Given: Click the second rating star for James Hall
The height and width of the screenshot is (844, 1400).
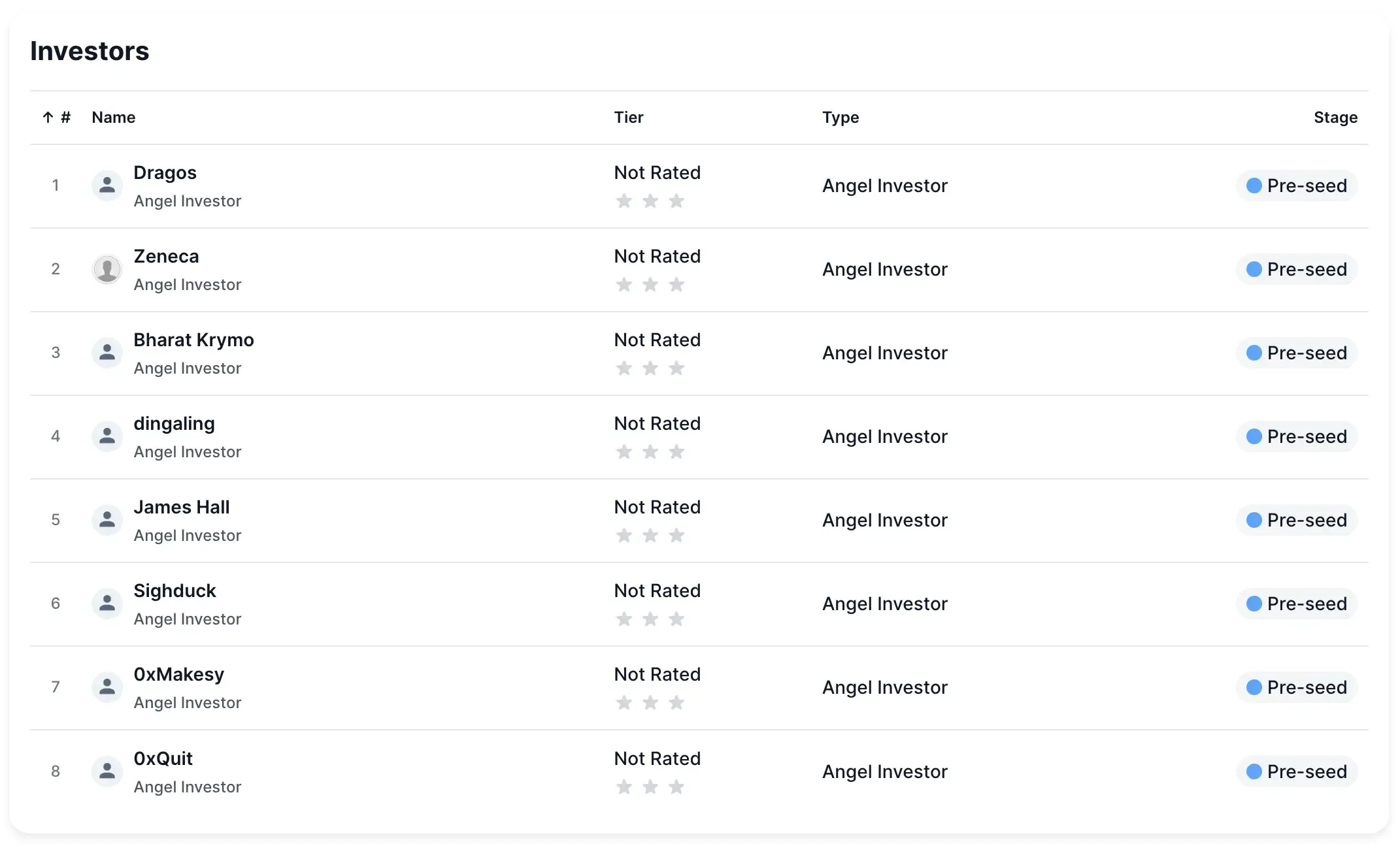Looking at the screenshot, I should pyautogui.click(x=650, y=536).
